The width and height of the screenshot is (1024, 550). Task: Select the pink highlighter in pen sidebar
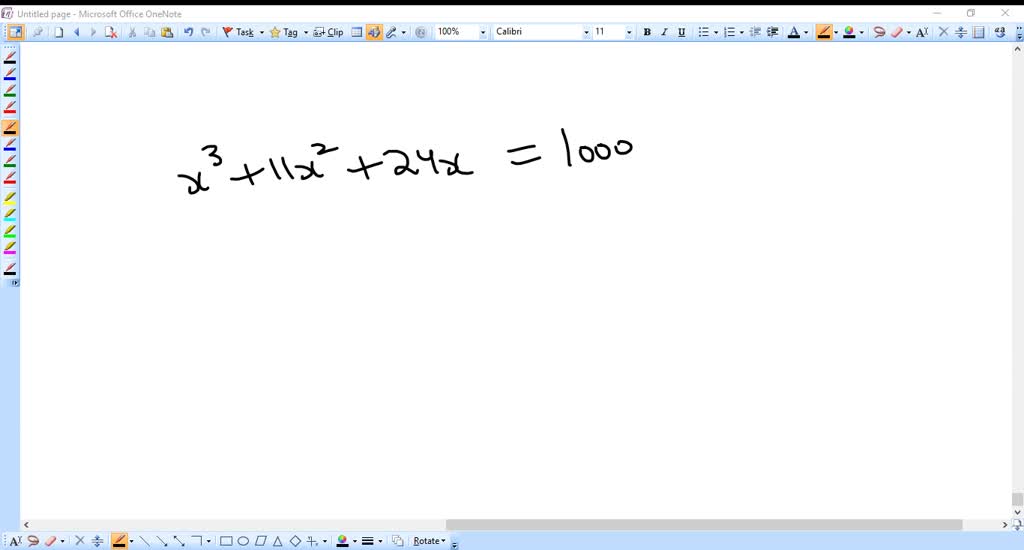click(10, 248)
